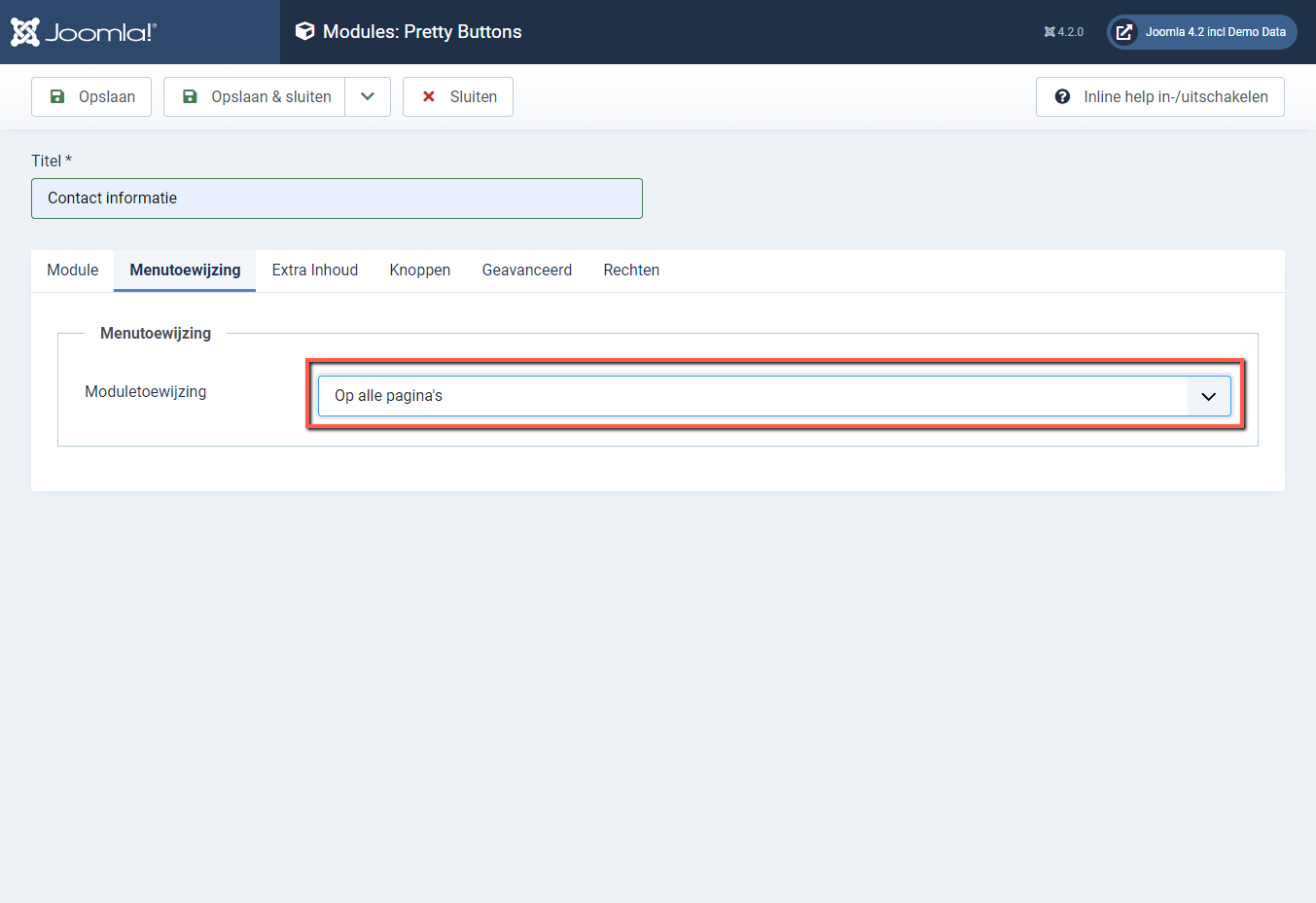
Task: Click the Joomla 4.2.0 version indicator icon
Action: 1048,31
